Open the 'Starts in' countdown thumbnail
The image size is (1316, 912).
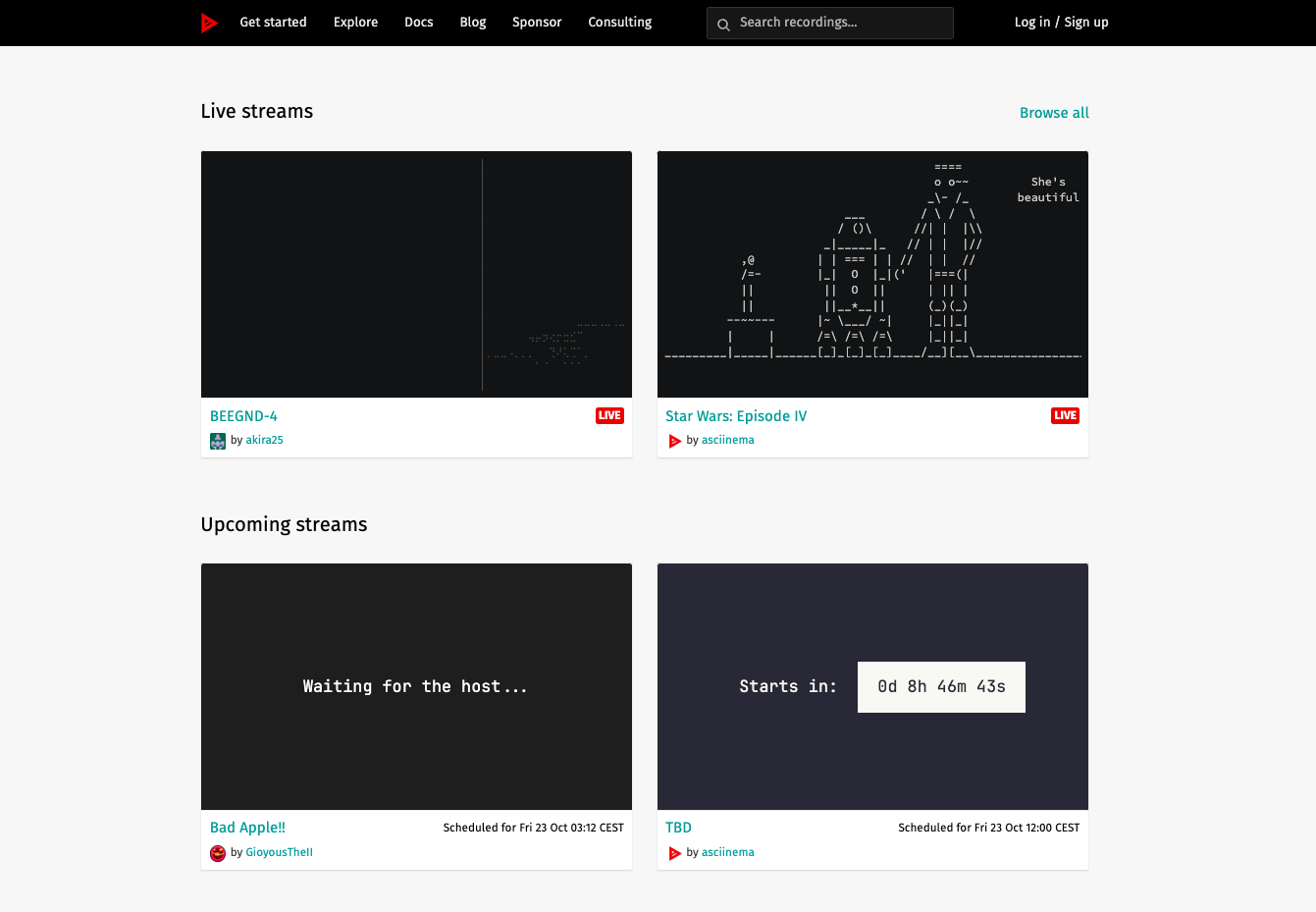pyautogui.click(x=872, y=686)
